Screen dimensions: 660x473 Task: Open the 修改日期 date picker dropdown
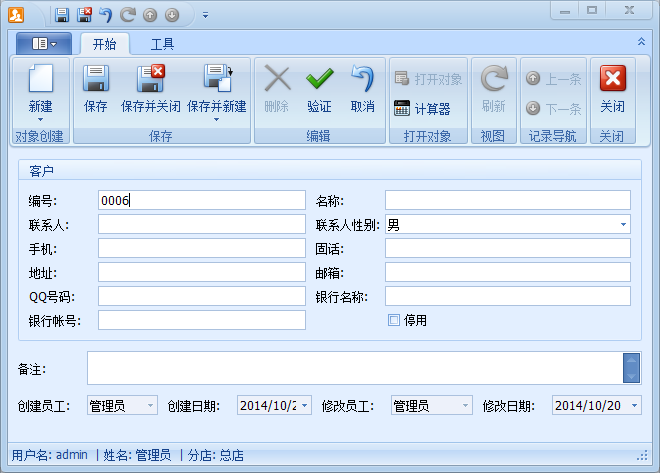tap(634, 406)
